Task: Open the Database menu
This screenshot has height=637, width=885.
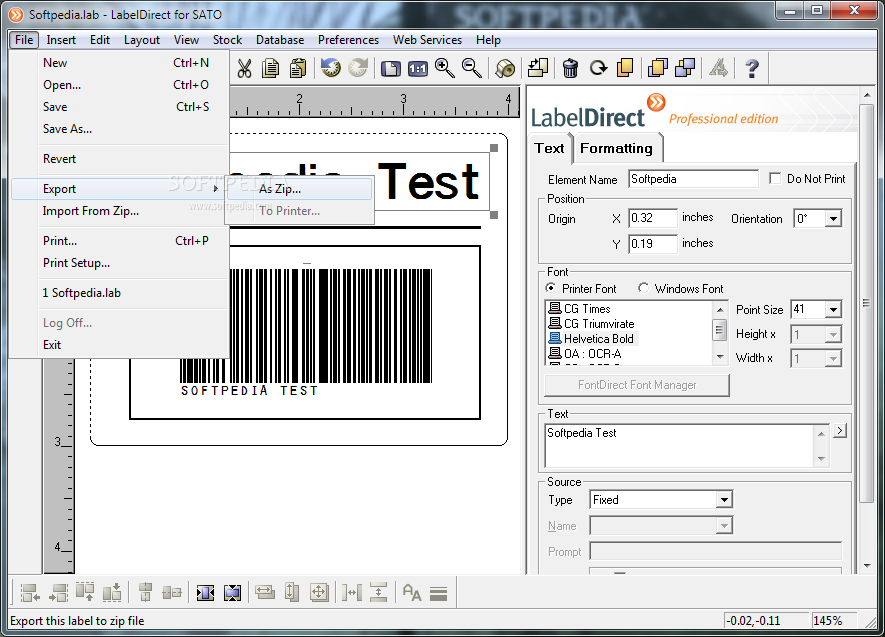Action: [x=280, y=40]
